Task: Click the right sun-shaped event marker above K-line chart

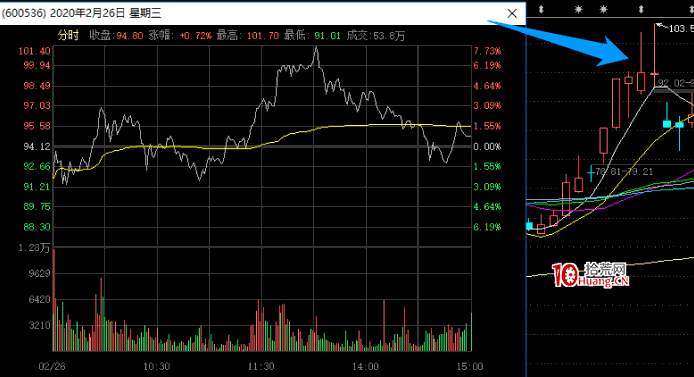Action: pos(603,9)
